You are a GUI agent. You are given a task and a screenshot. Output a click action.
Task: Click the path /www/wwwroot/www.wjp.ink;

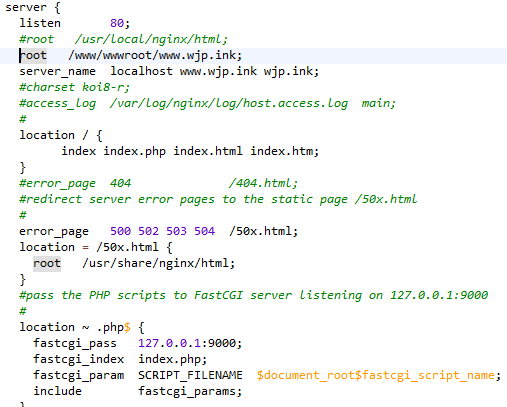click(x=155, y=55)
